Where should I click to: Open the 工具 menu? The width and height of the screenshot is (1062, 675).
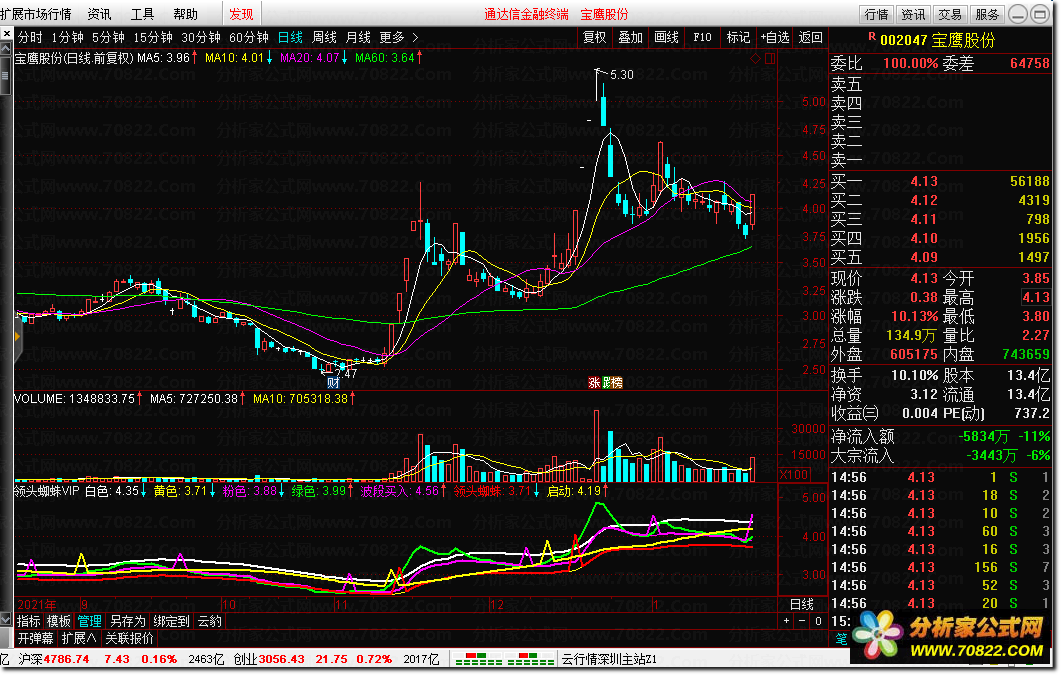tap(142, 14)
